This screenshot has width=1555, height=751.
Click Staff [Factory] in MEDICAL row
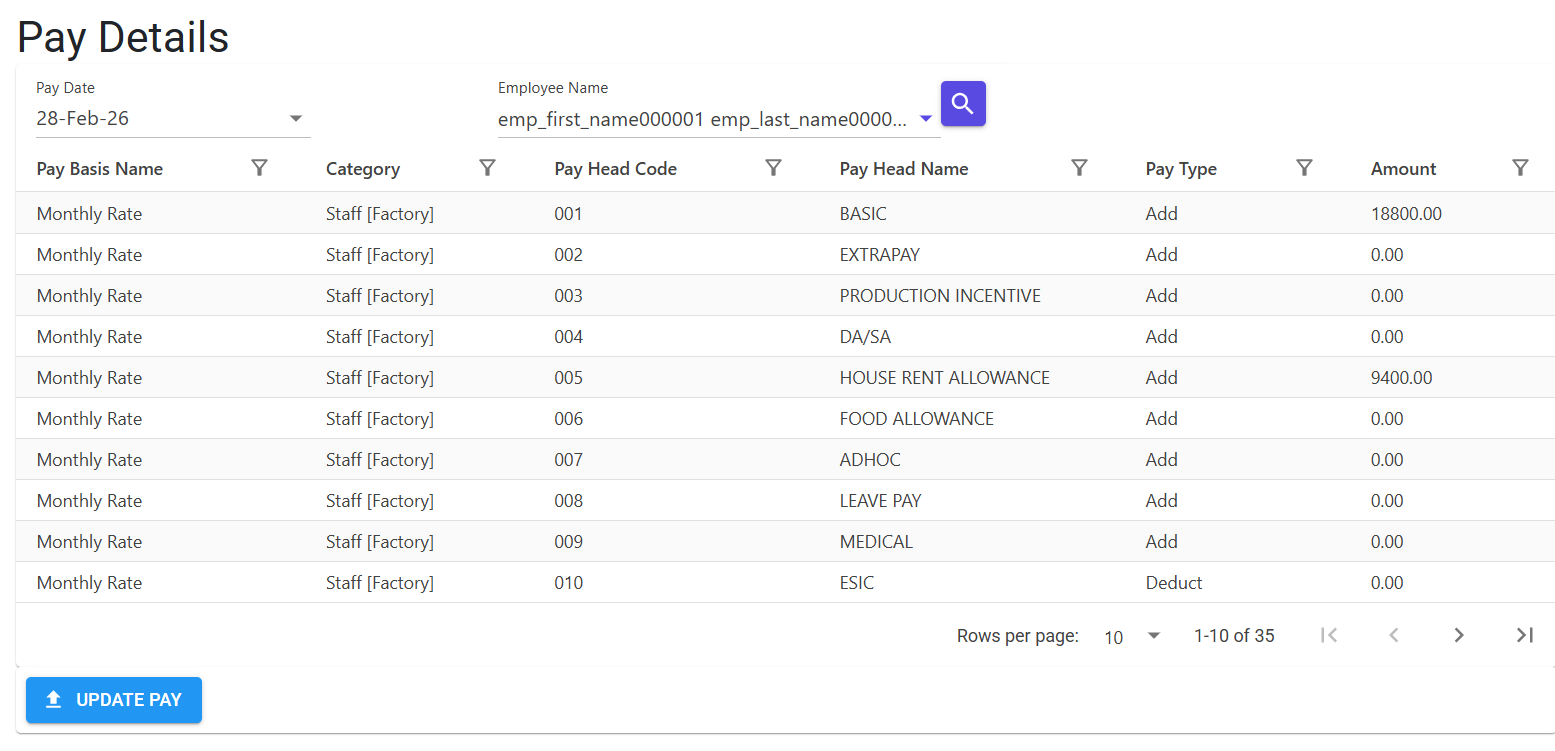coord(380,542)
